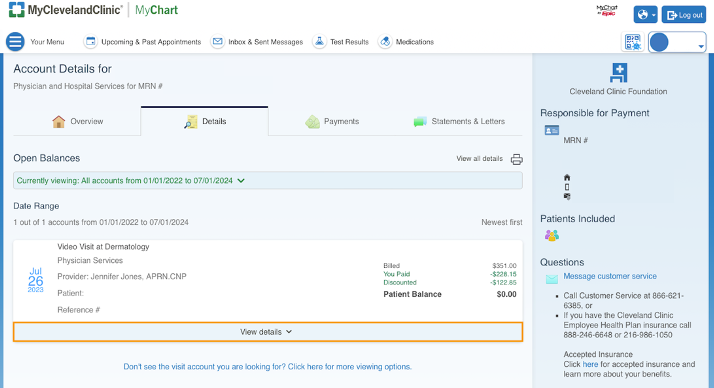Click the Patients Included people icon

[x=552, y=235]
